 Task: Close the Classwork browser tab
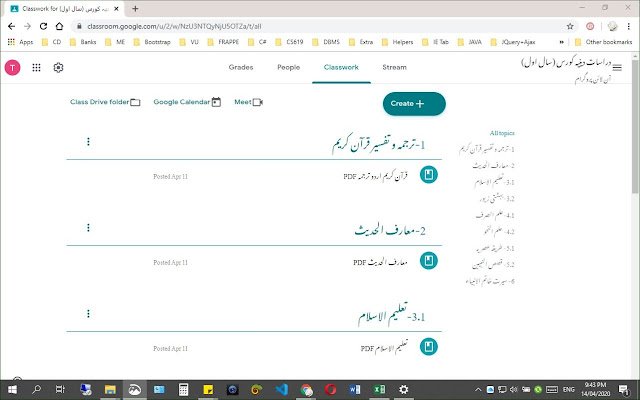coord(116,8)
